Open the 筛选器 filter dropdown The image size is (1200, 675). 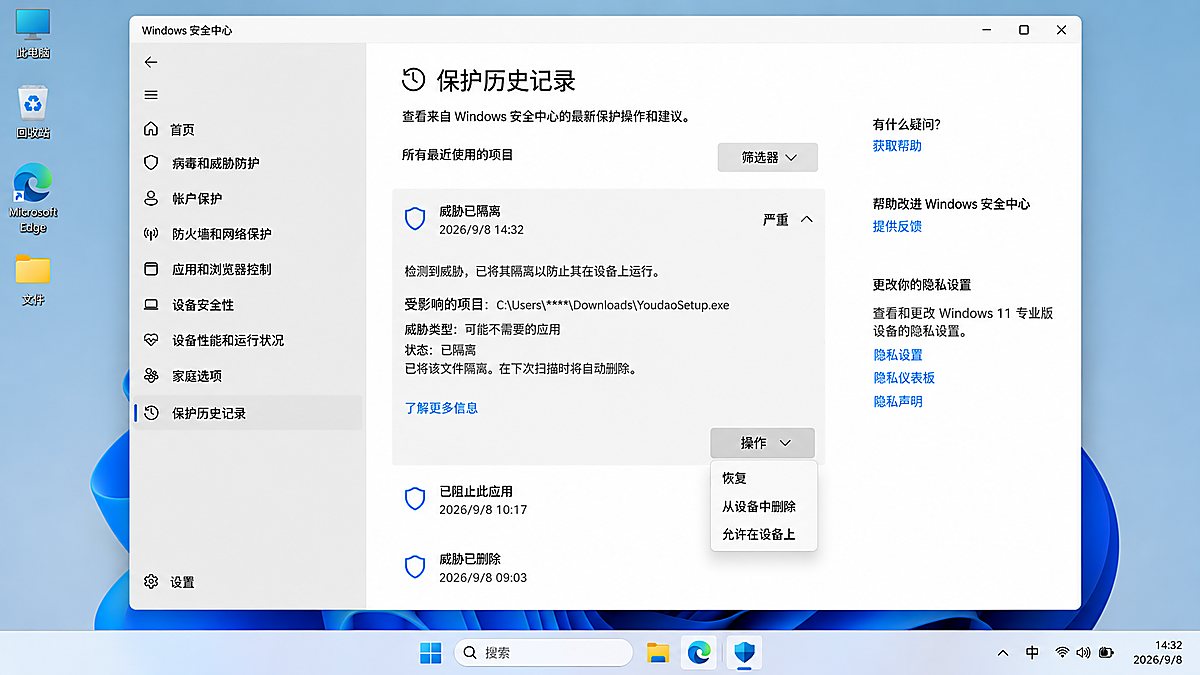coord(767,158)
